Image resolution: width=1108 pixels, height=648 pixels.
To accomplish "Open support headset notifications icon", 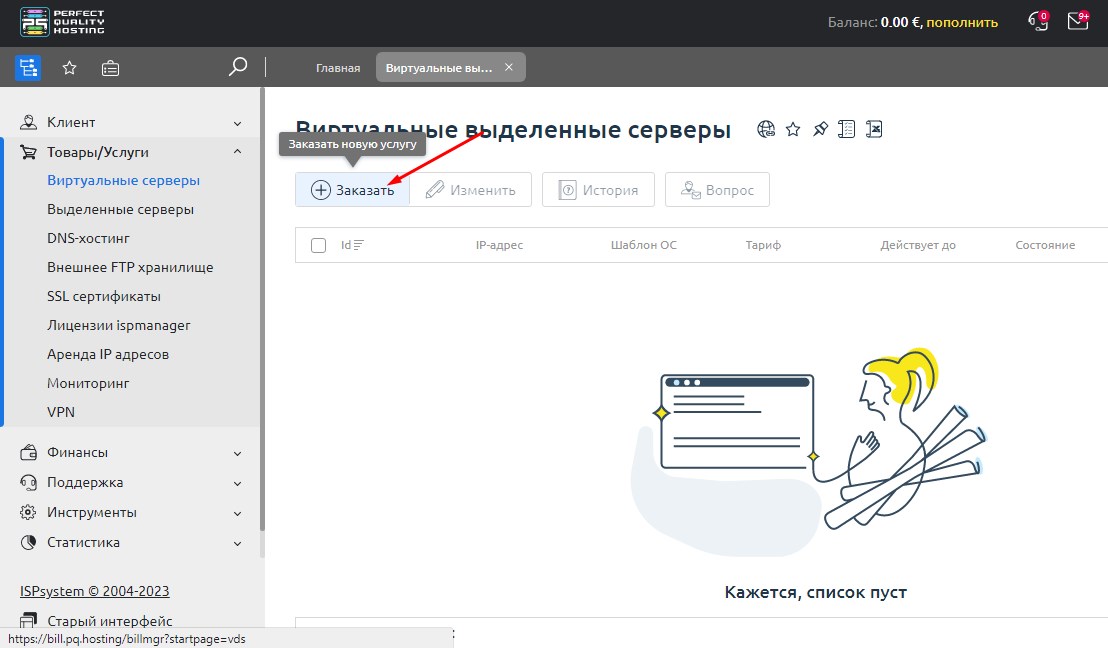I will click(x=1038, y=21).
